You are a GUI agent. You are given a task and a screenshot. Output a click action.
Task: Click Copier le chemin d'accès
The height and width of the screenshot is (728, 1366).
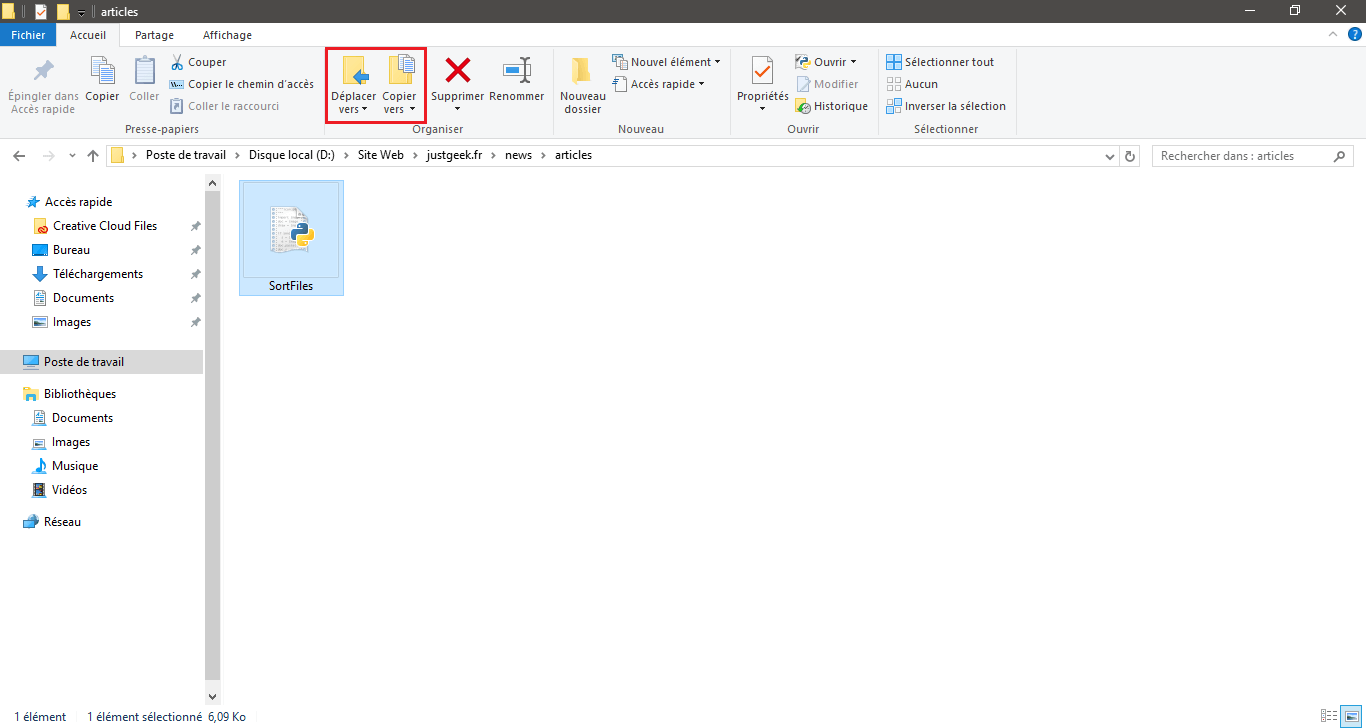tap(241, 84)
